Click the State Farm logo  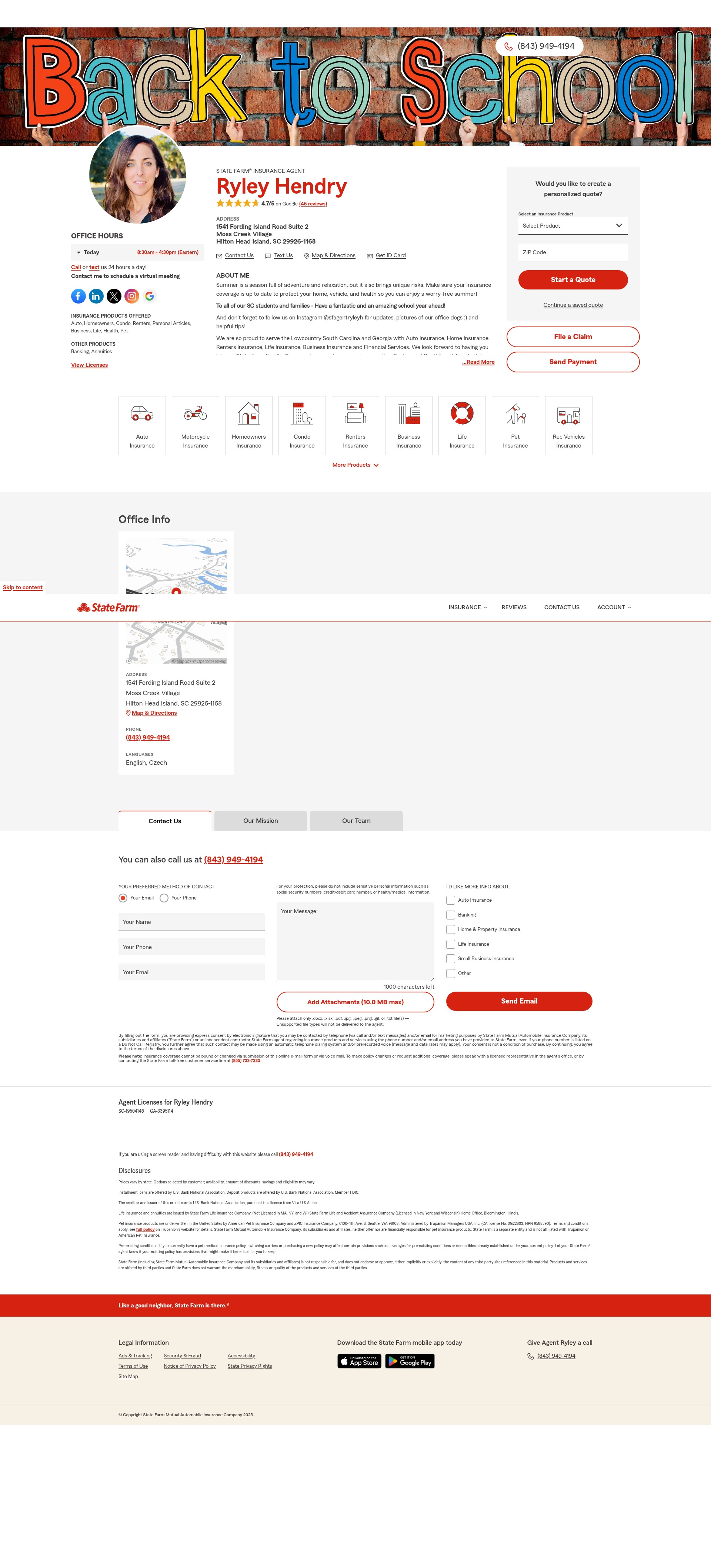click(109, 607)
